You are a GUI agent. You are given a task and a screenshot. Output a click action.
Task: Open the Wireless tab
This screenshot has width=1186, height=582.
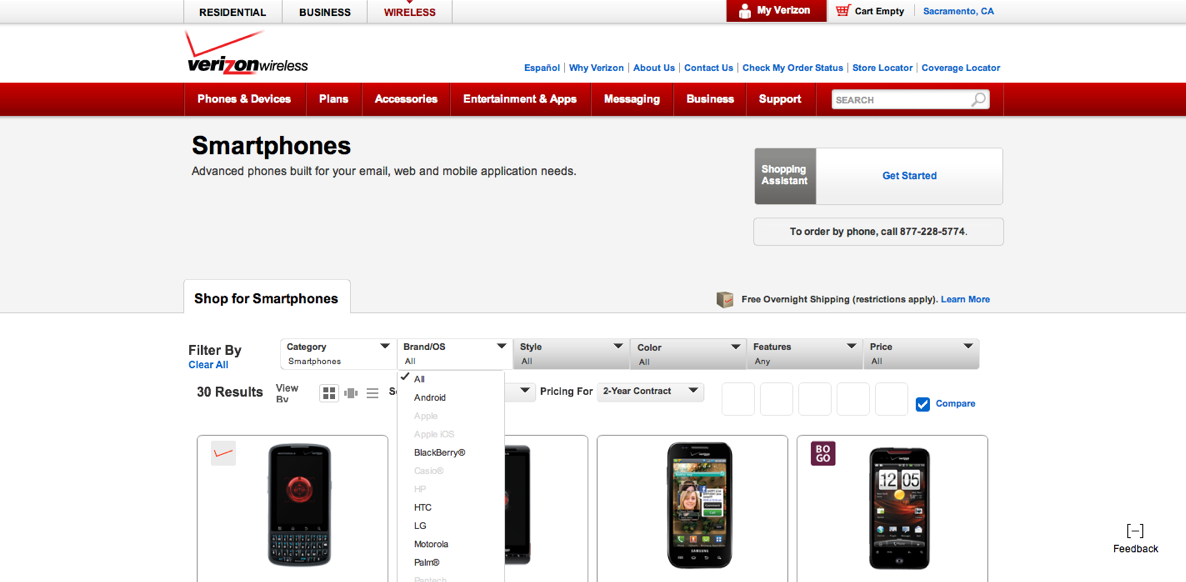pos(409,12)
